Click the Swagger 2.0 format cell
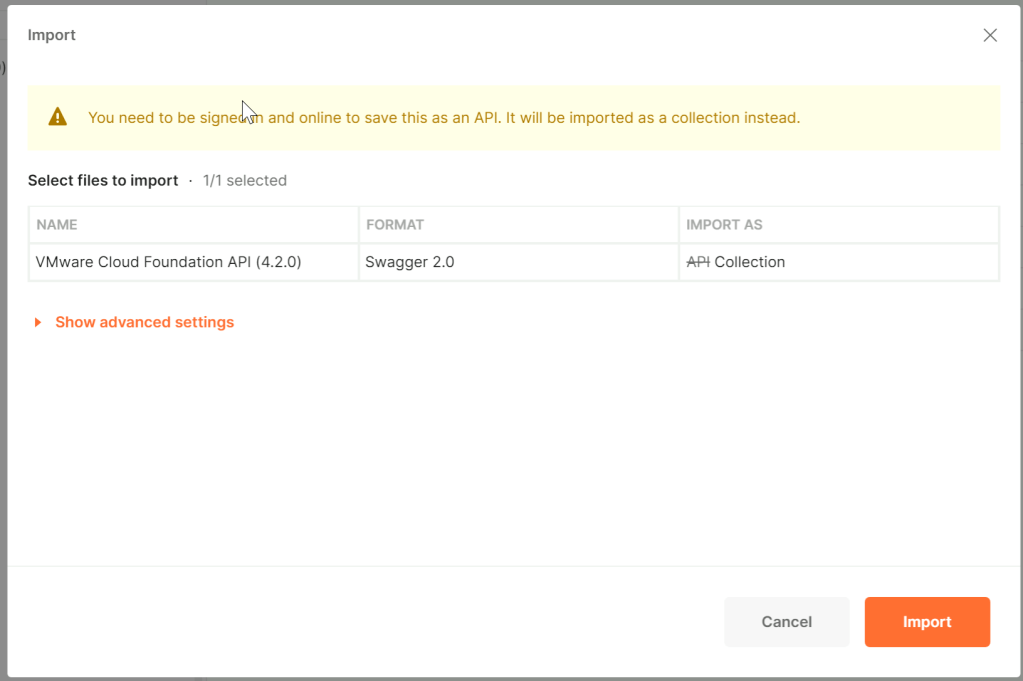This screenshot has height=681, width=1023. pos(410,262)
